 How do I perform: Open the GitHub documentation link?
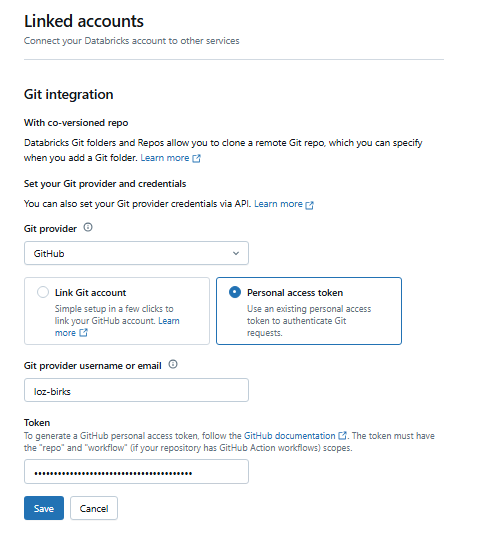(x=289, y=436)
